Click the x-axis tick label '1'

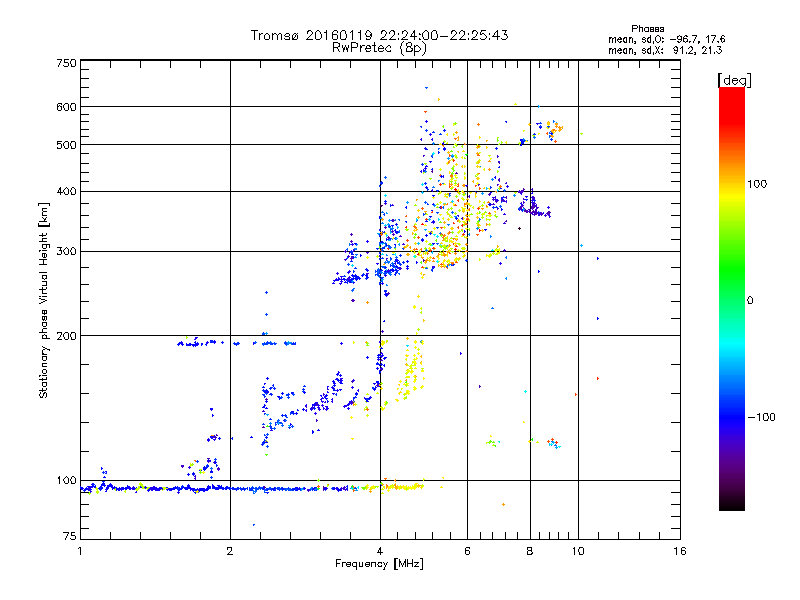pos(80,551)
